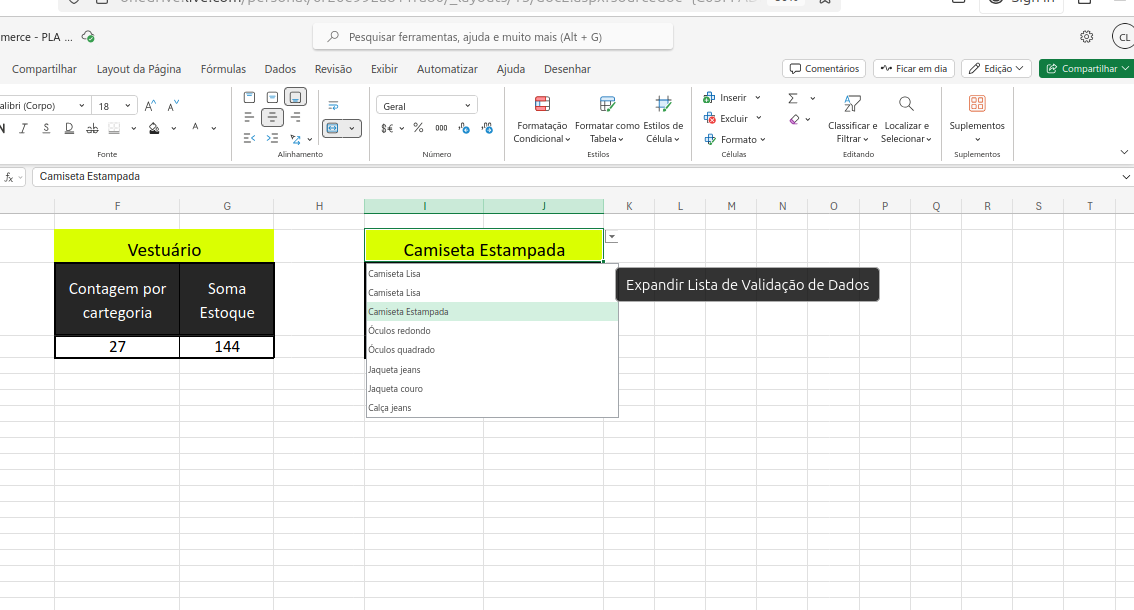Switch to the Fórmulas ribbon tab
The image size is (1134, 610).
click(x=222, y=69)
